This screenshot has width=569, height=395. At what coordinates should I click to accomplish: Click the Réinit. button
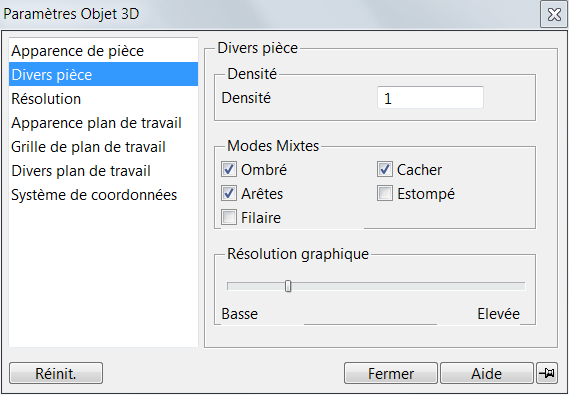point(56,373)
